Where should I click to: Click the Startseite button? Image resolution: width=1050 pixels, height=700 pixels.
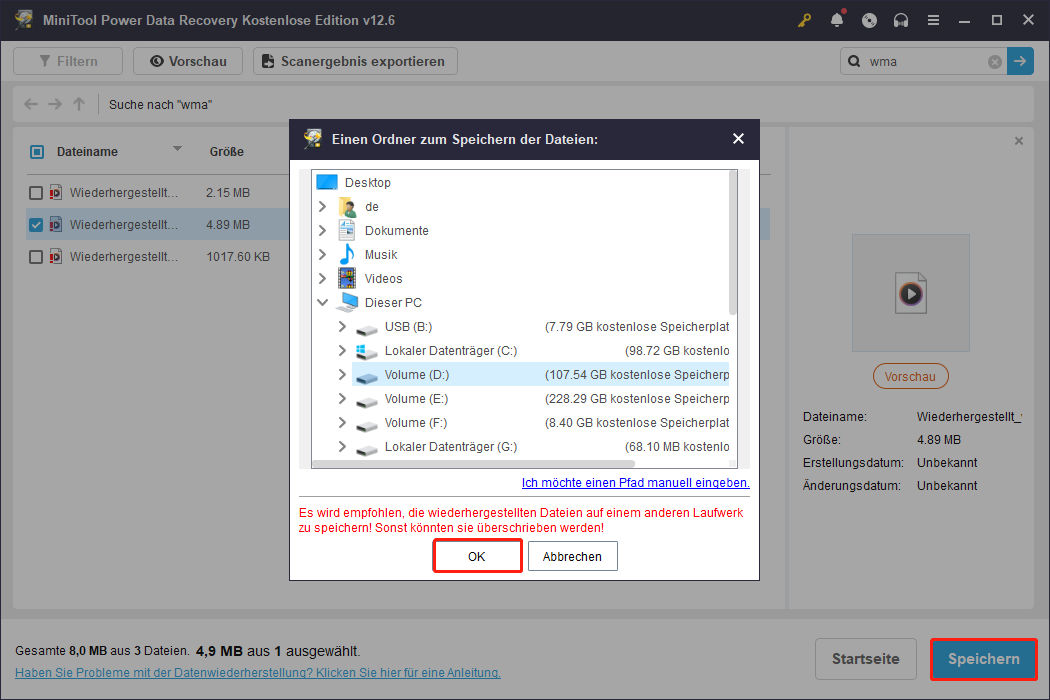coord(866,659)
